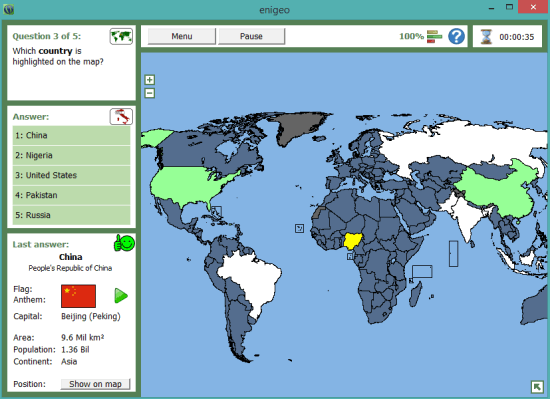Select answer 5: Russia

[x=72, y=215]
